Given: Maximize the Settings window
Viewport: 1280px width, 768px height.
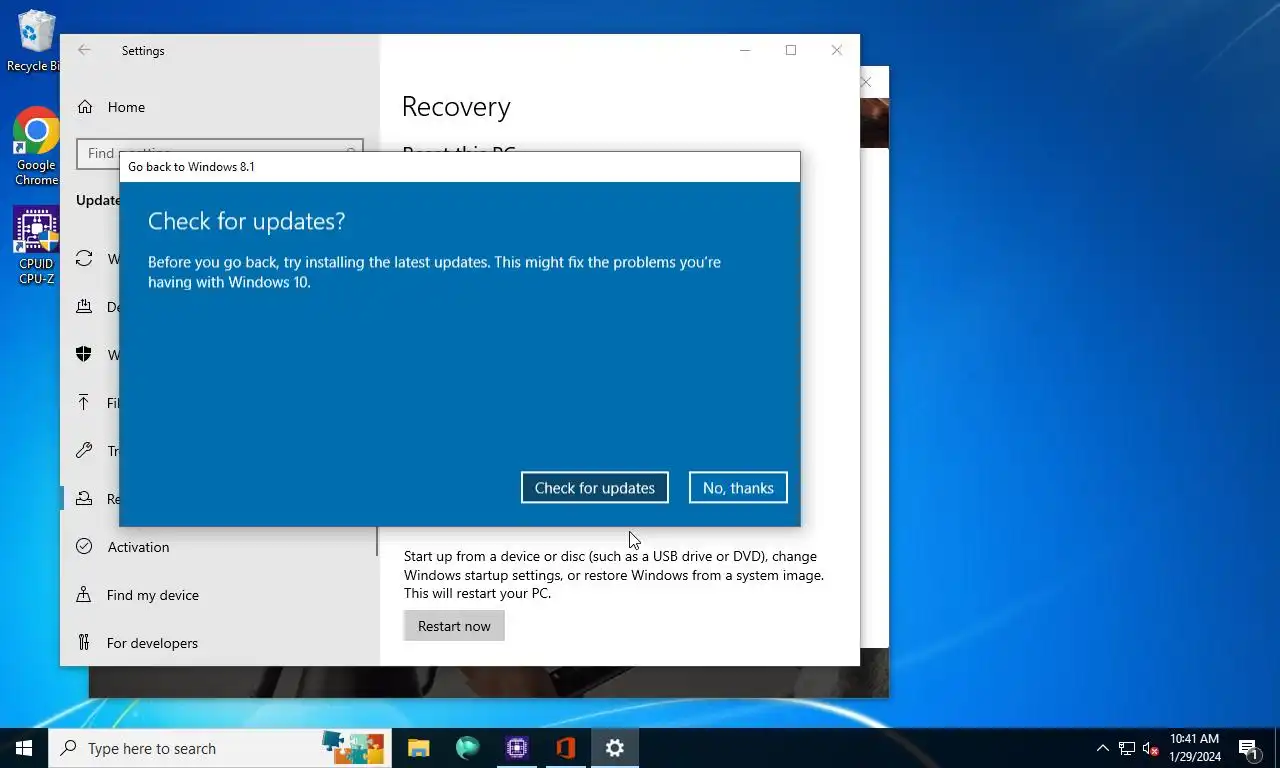Looking at the screenshot, I should [x=791, y=50].
